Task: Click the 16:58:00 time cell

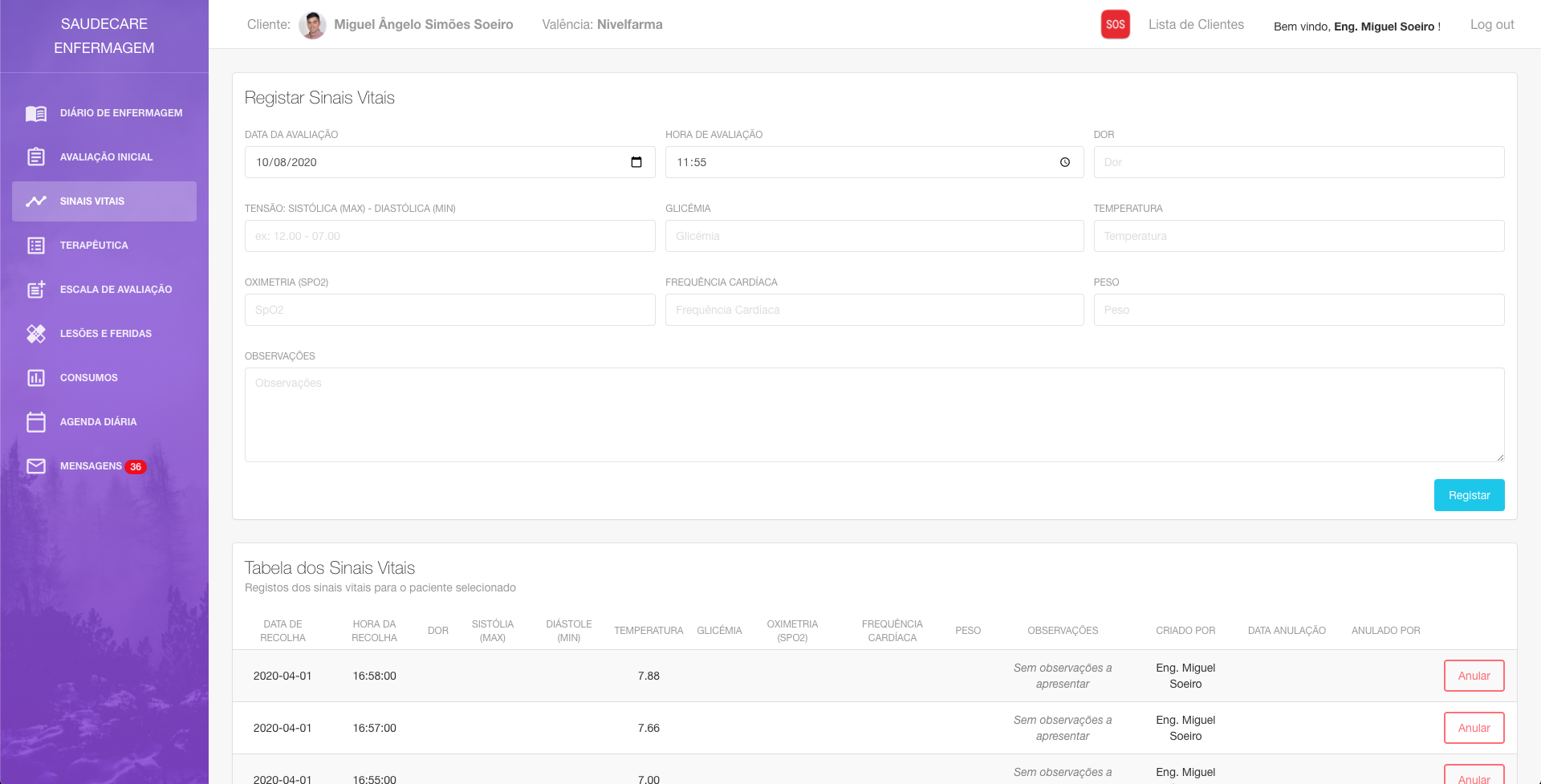Action: coord(374,676)
